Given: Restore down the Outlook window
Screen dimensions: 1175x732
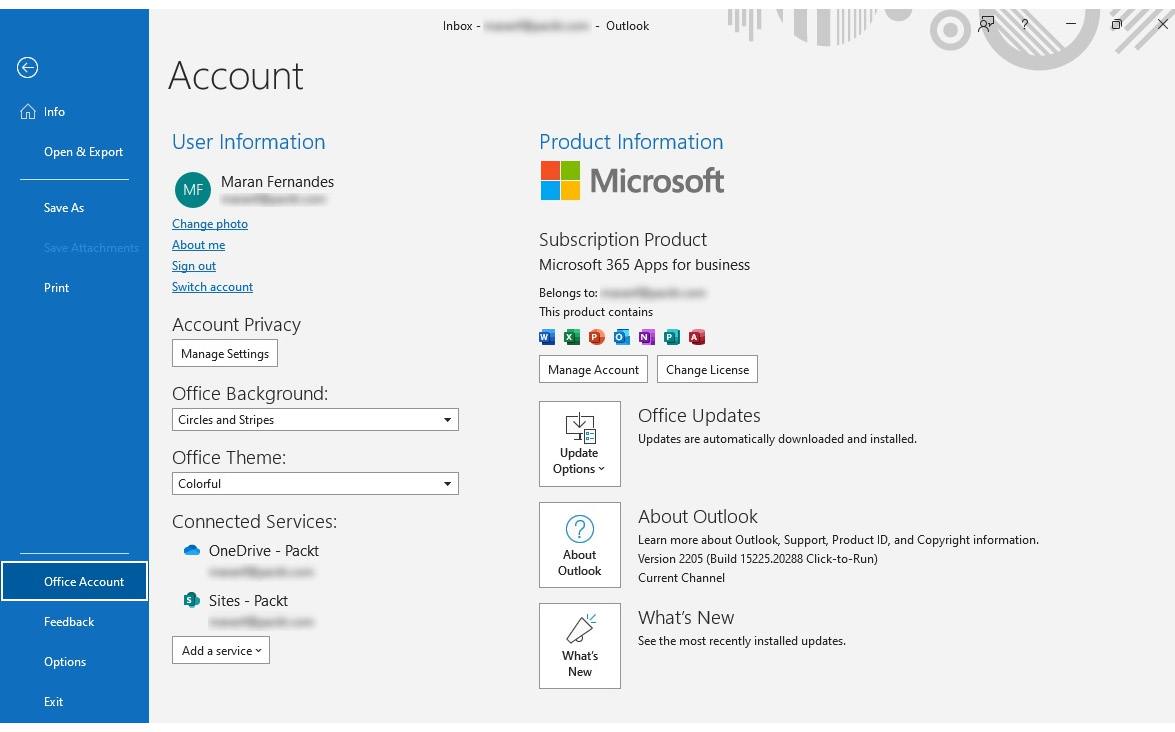Looking at the screenshot, I should pos(1117,24).
